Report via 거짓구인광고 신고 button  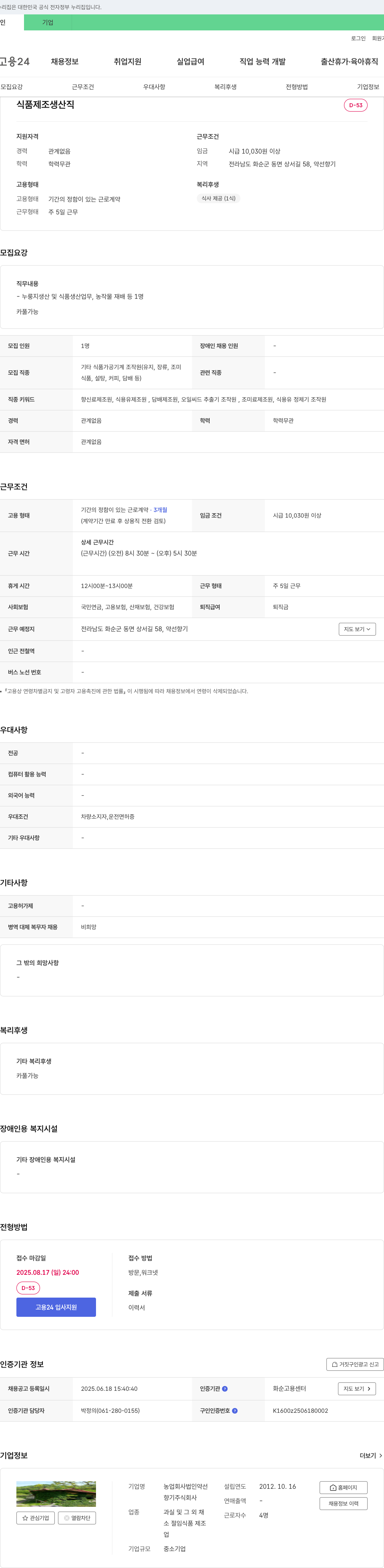(x=355, y=1364)
